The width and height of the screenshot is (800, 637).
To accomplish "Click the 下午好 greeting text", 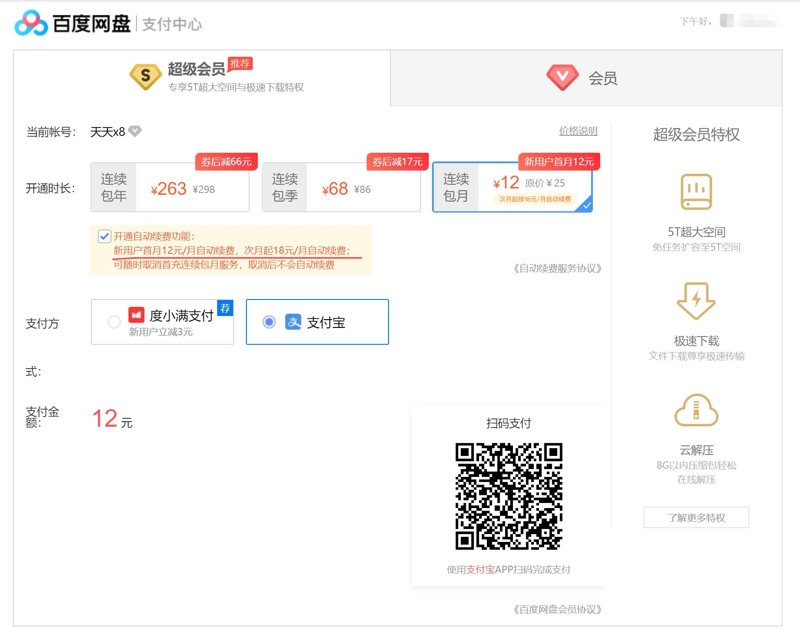I will [695, 21].
